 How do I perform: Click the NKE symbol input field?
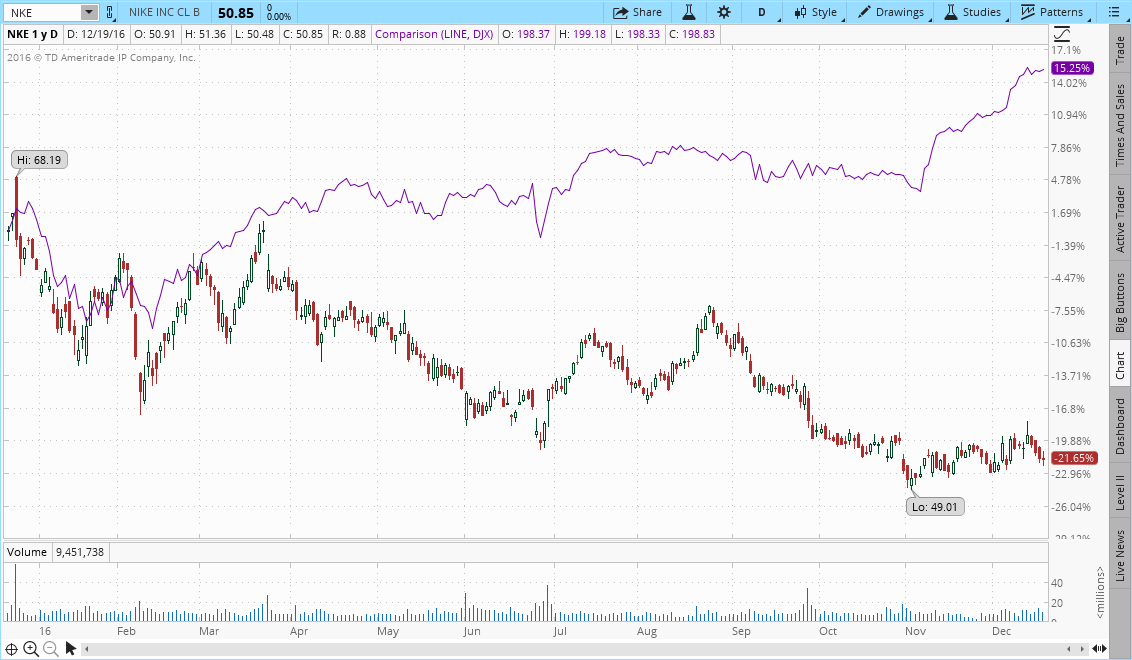43,12
